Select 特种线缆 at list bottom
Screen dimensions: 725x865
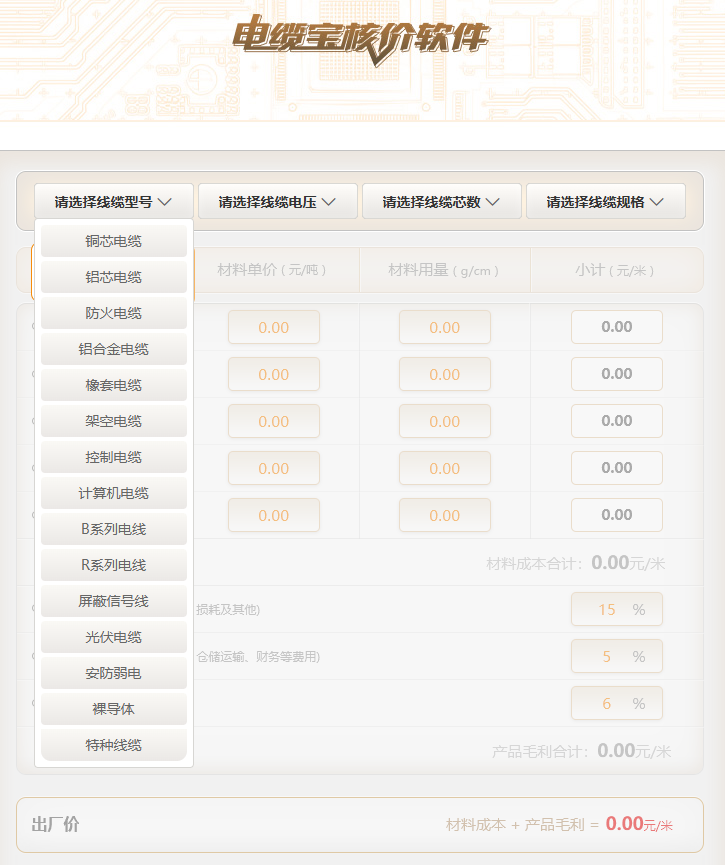tap(114, 745)
